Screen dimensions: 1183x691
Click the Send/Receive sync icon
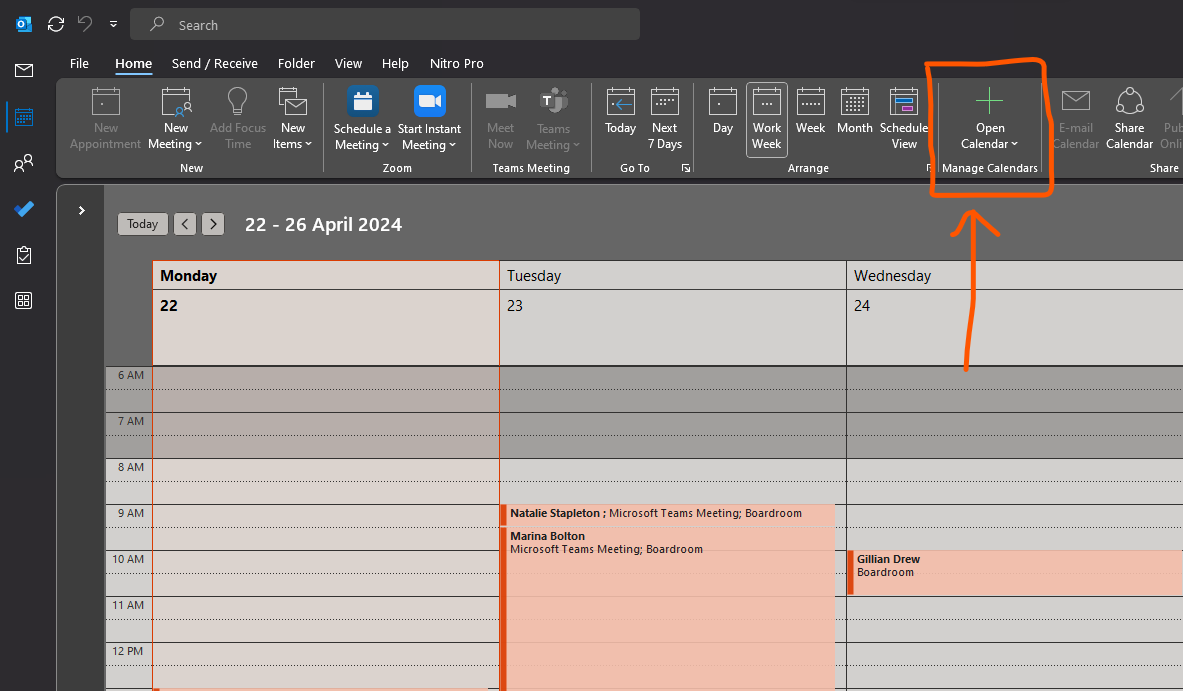(x=56, y=24)
